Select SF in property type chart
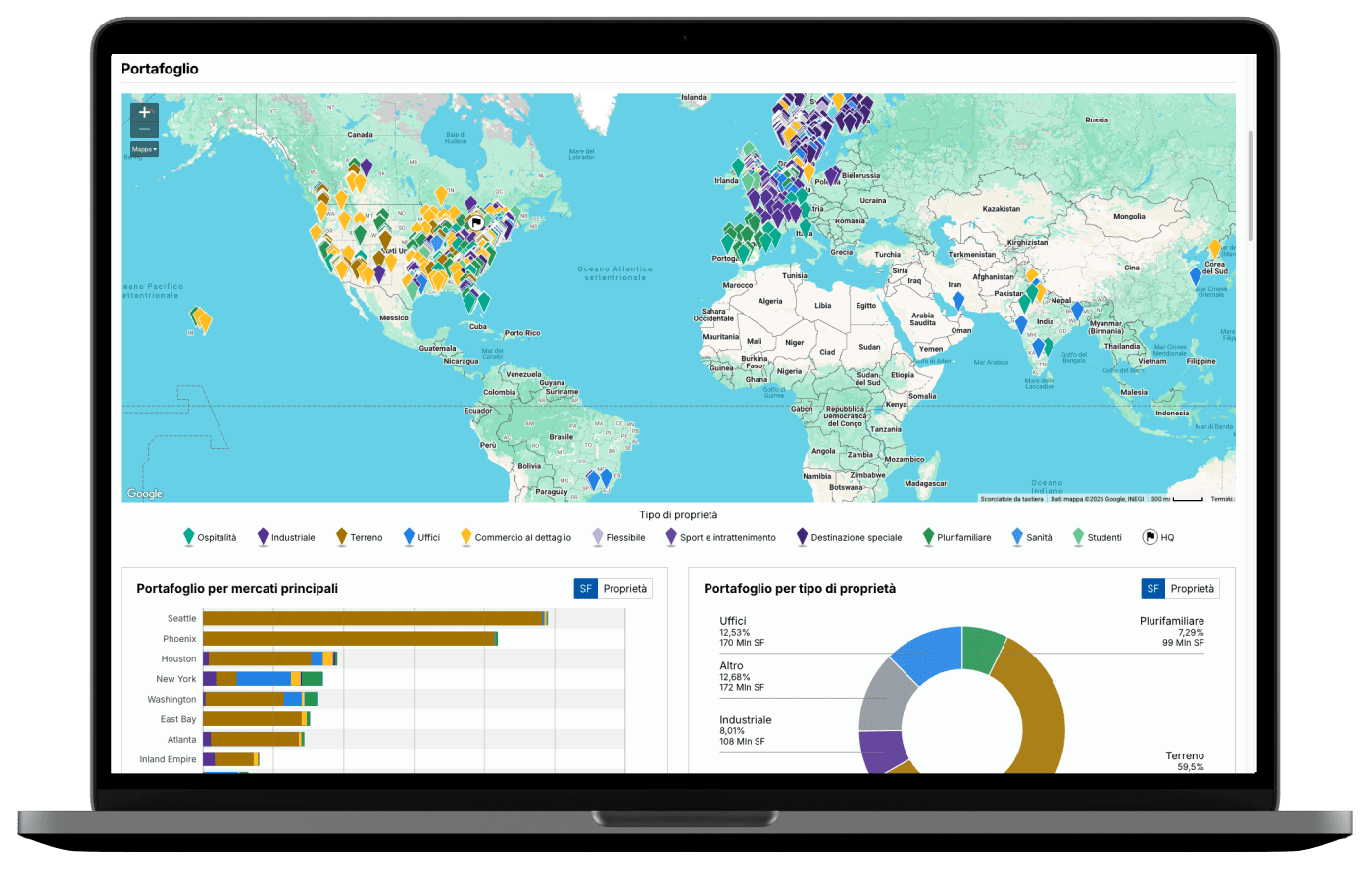This screenshot has width=1372, height=876. coord(1152,589)
